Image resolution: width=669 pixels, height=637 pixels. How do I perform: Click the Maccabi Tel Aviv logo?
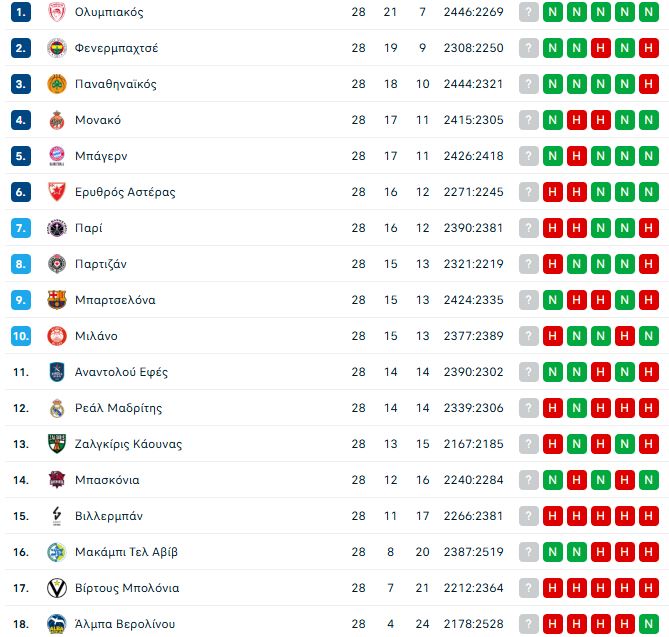click(x=56, y=552)
